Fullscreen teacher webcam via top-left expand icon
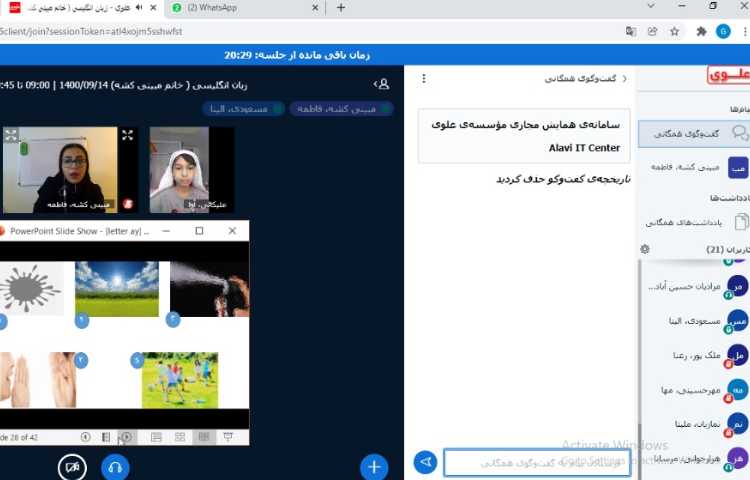This screenshot has height=480, width=750. point(11,135)
